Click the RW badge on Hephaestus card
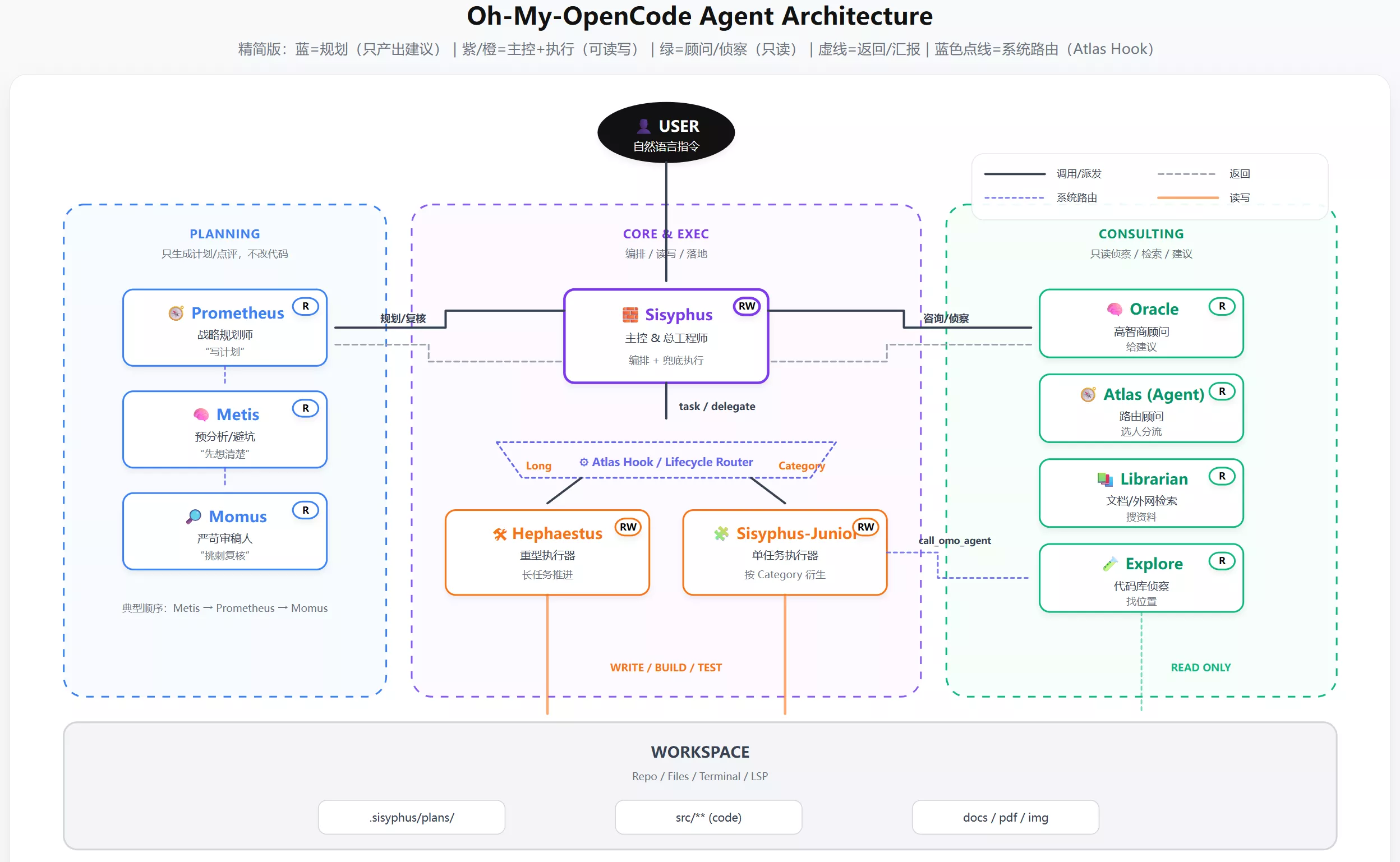Viewport: 1400px width, 862px height. (628, 527)
